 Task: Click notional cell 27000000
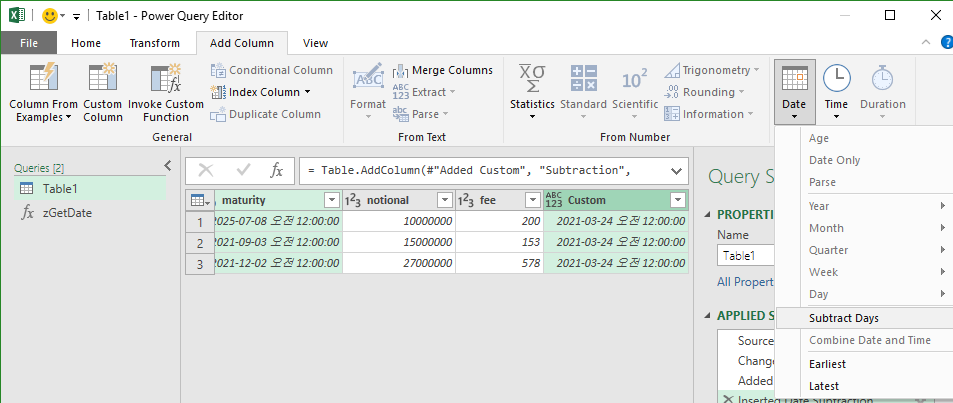(x=399, y=264)
